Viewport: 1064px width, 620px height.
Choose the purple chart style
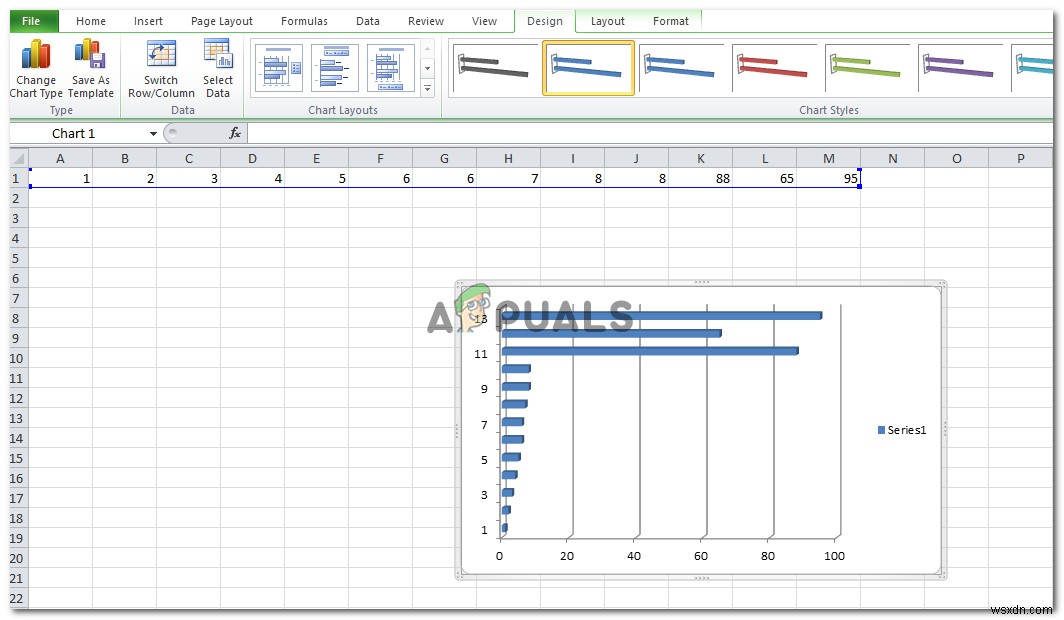pyautogui.click(x=960, y=68)
